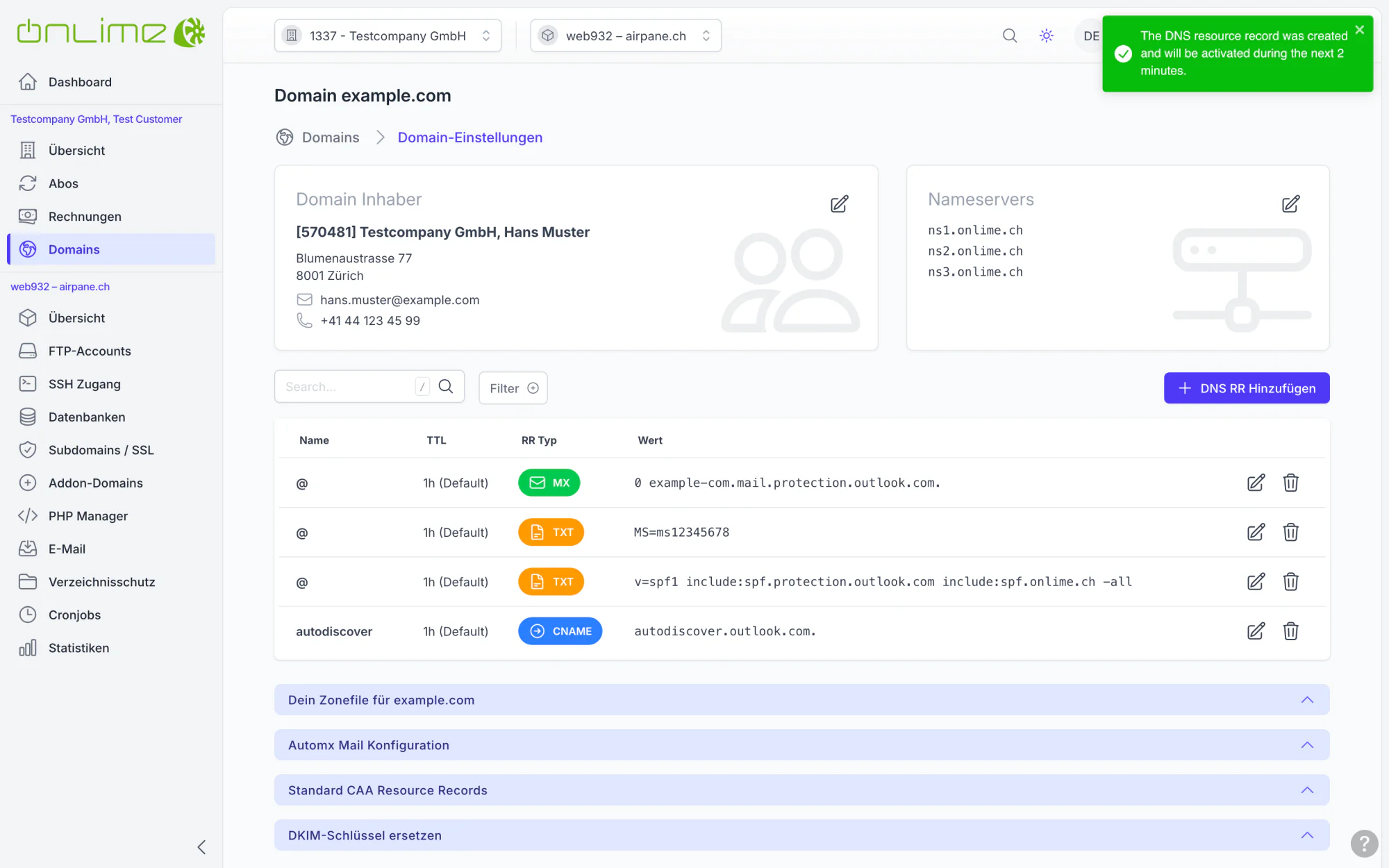Viewport: 1389px width, 868px height.
Task: Delete the MX record row
Action: pyautogui.click(x=1290, y=483)
